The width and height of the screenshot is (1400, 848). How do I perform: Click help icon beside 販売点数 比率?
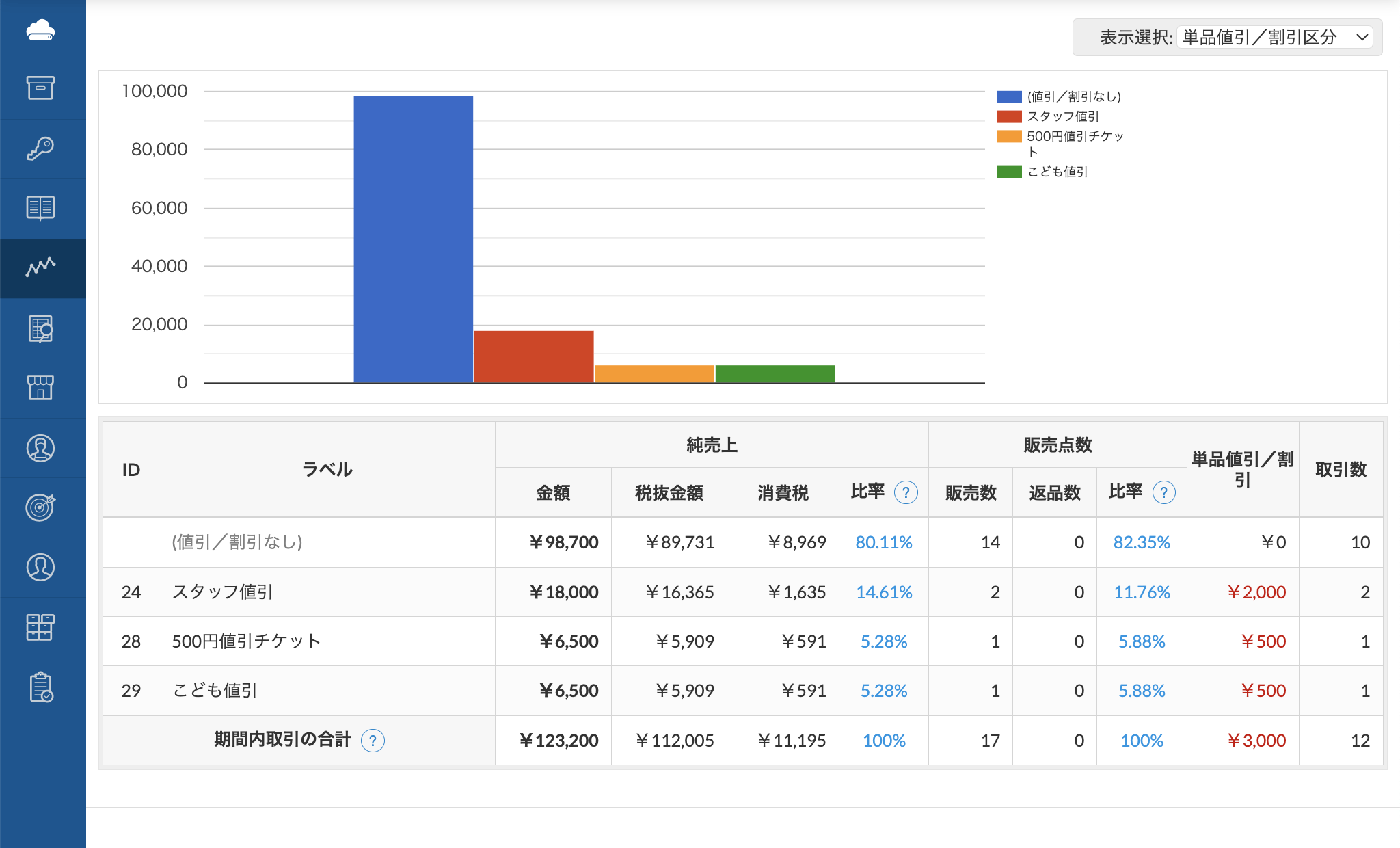point(1163,492)
